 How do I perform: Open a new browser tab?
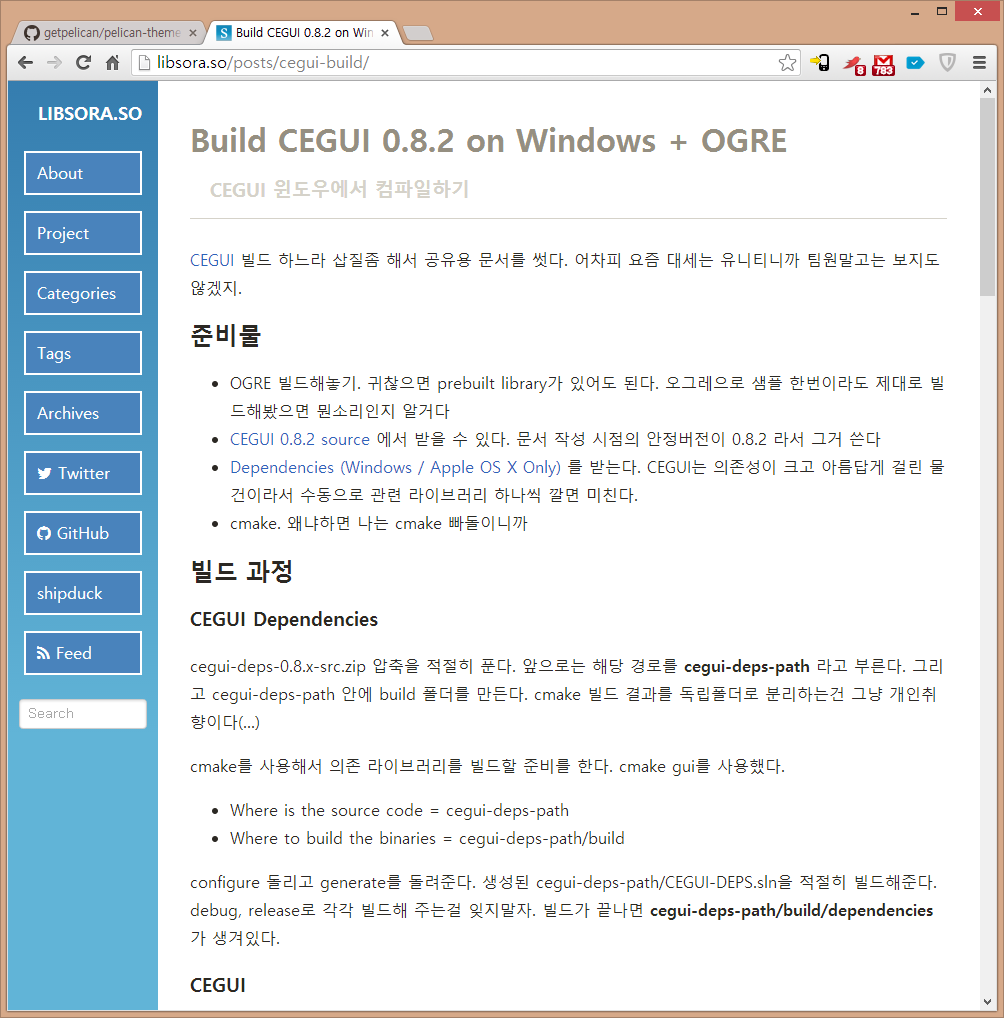[418, 33]
